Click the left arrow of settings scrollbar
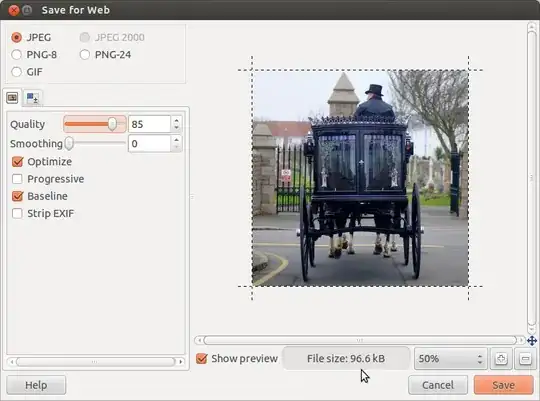This screenshot has width=540, height=401. point(12,362)
